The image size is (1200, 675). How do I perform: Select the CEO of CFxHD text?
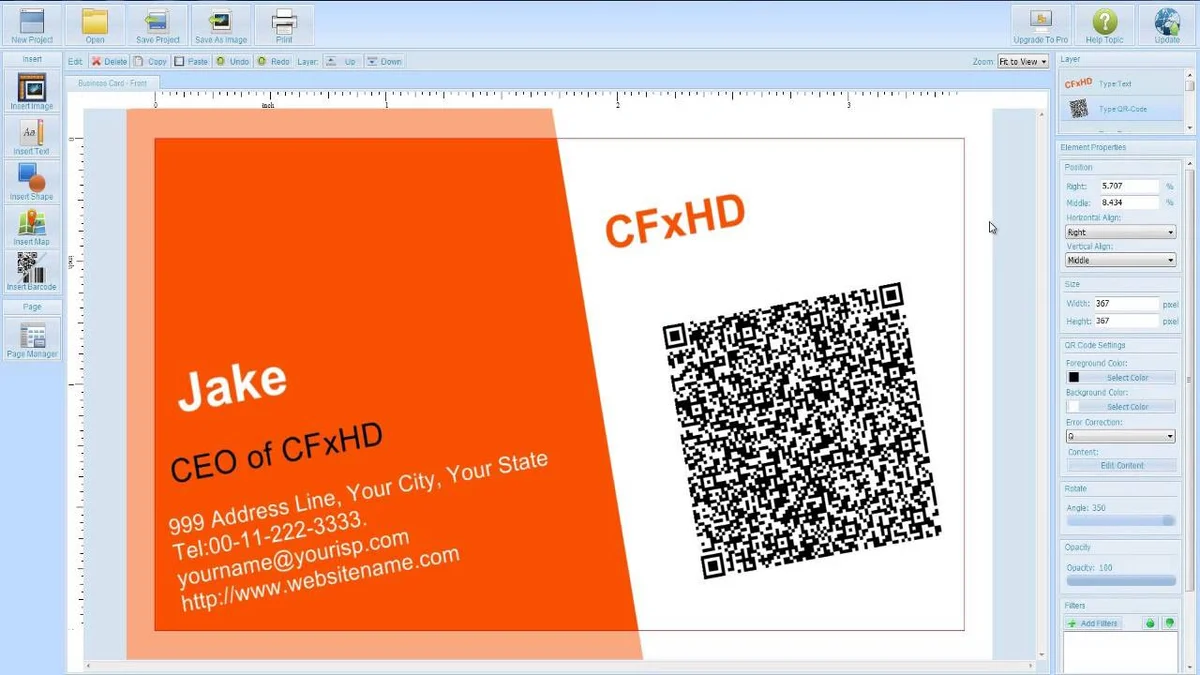(x=277, y=453)
